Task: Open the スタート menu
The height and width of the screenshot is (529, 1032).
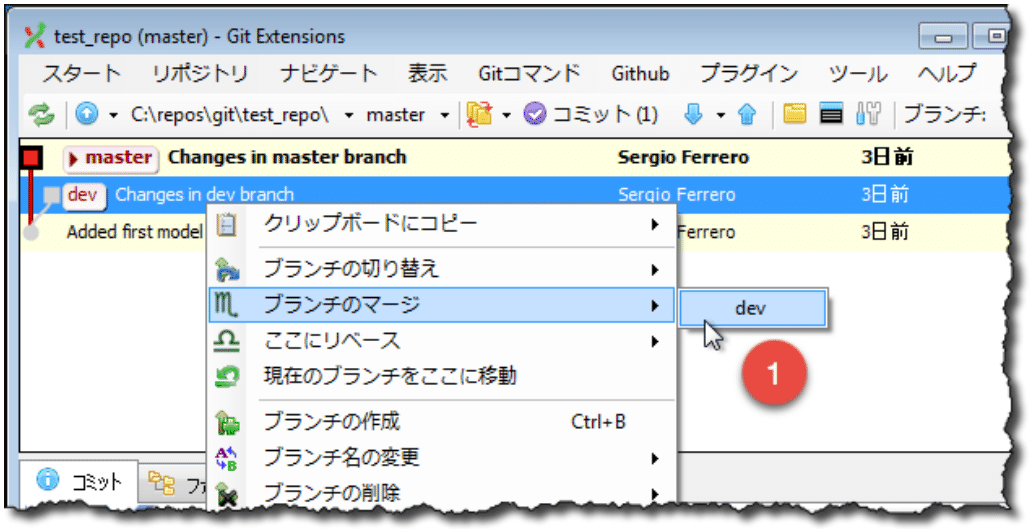Action: (x=82, y=74)
